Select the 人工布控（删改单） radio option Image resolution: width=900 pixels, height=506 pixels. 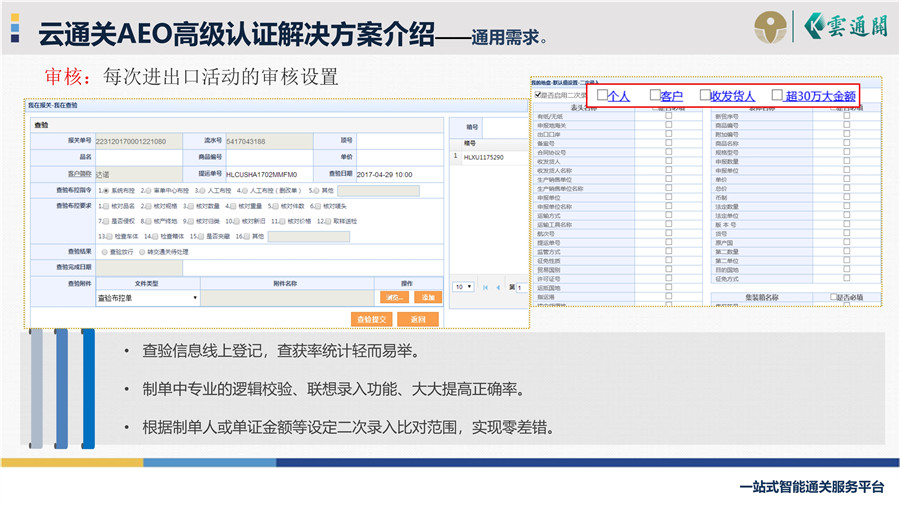(245, 190)
